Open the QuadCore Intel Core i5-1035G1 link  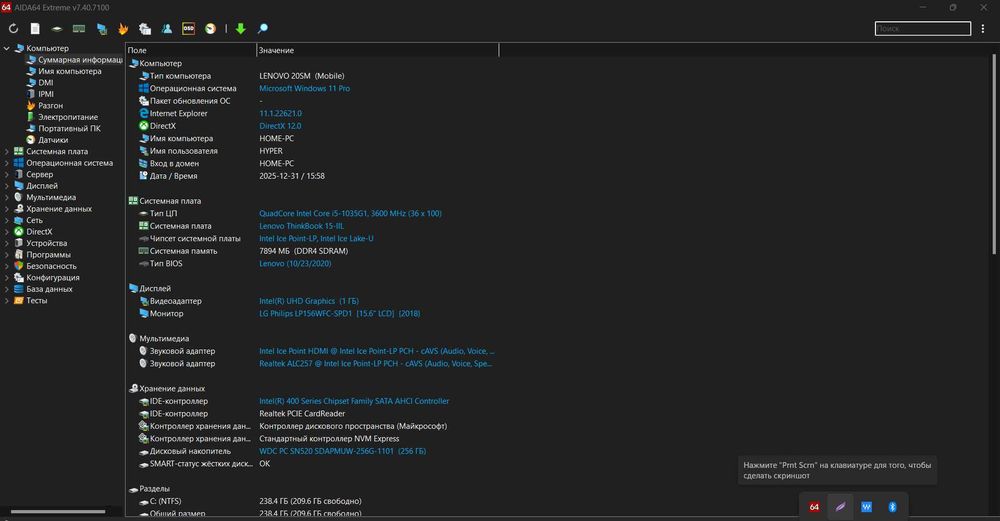tap(350, 214)
